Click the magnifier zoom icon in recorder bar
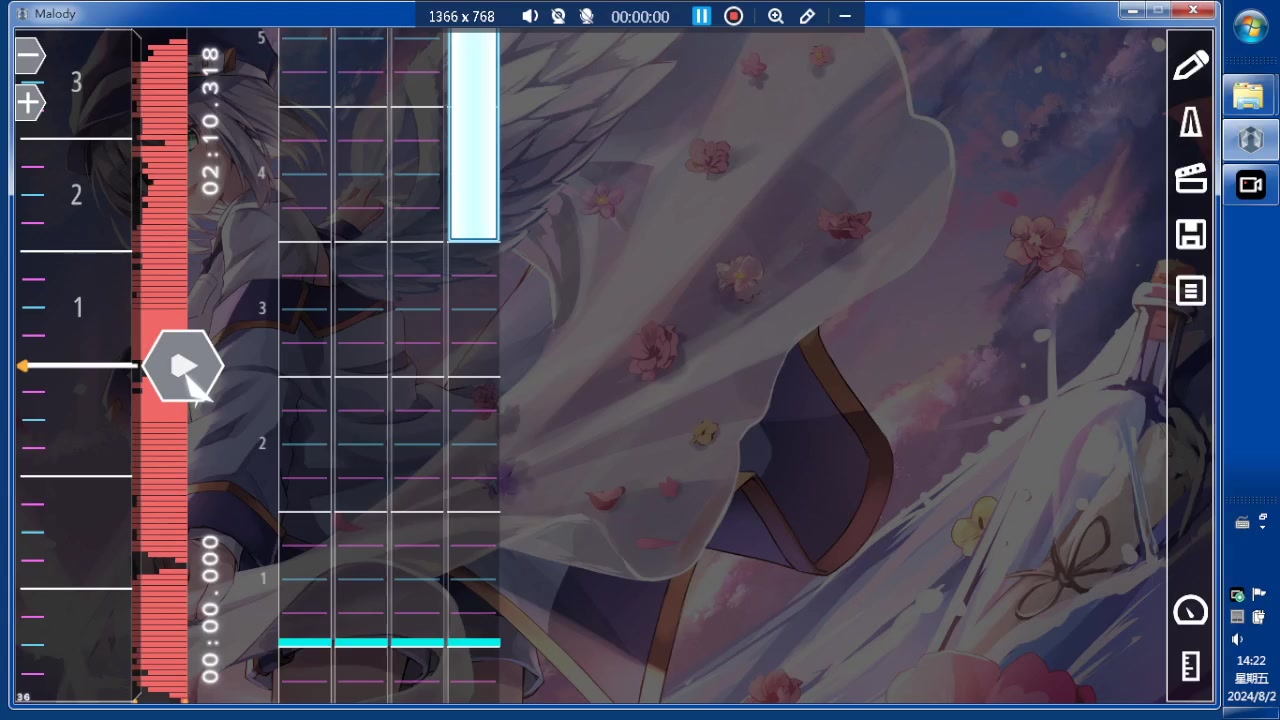1280x720 pixels. (x=776, y=16)
